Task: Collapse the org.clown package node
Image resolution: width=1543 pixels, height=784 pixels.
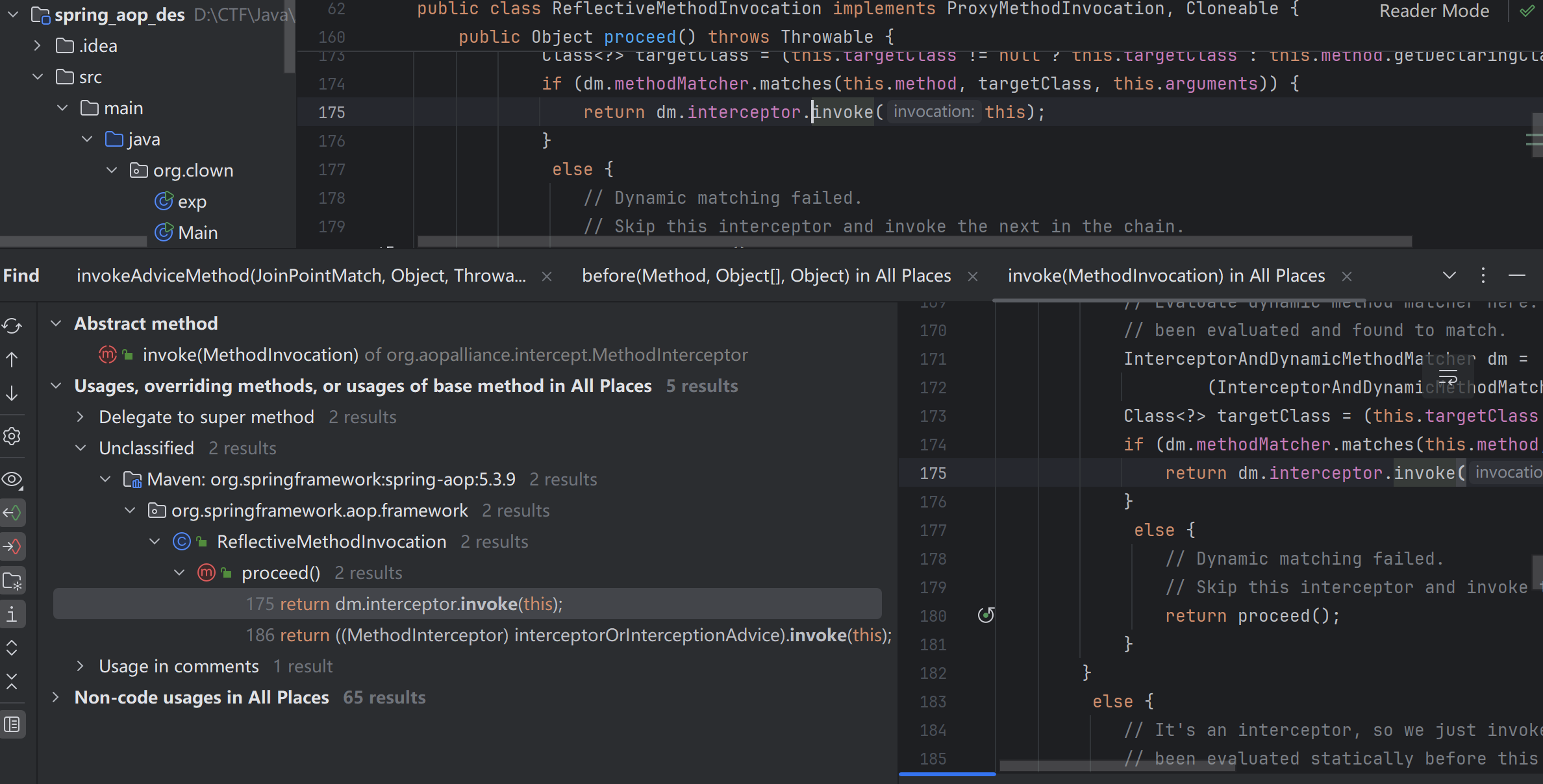Action: click(x=112, y=170)
